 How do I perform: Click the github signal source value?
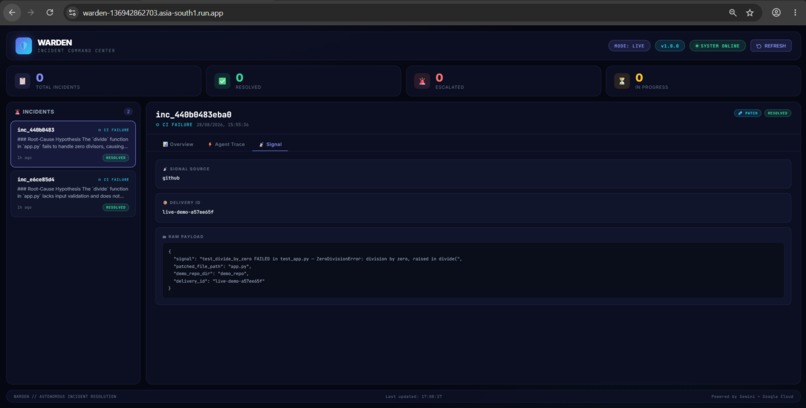click(x=171, y=178)
